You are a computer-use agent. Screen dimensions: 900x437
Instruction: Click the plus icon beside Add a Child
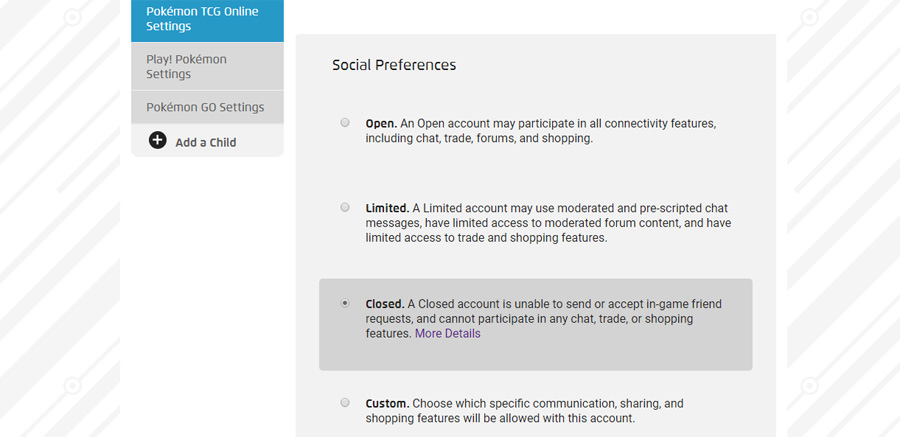(x=158, y=140)
